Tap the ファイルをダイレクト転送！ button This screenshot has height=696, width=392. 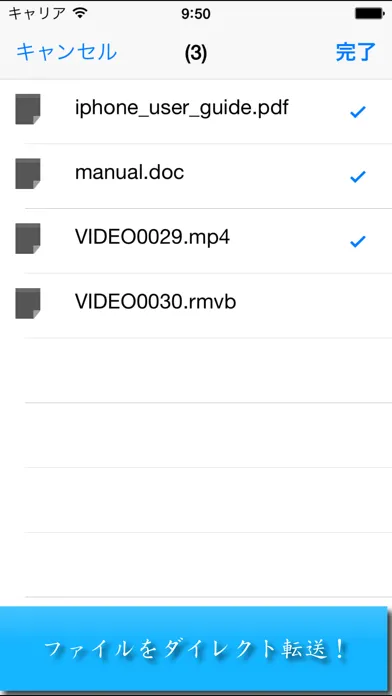click(194, 649)
